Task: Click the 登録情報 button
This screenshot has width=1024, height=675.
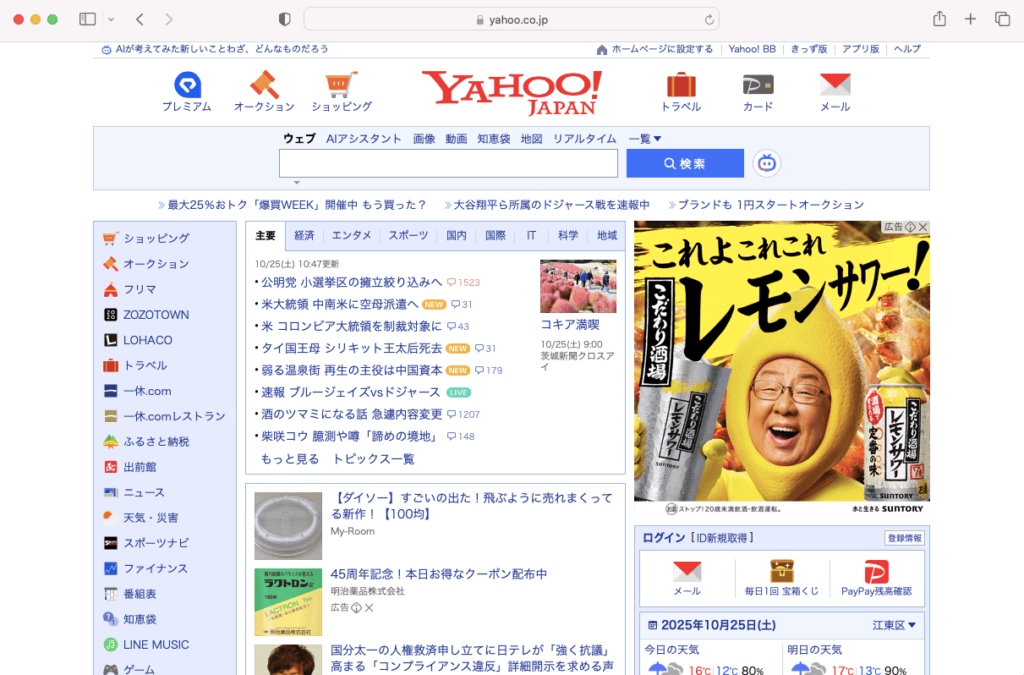Action: click(904, 538)
